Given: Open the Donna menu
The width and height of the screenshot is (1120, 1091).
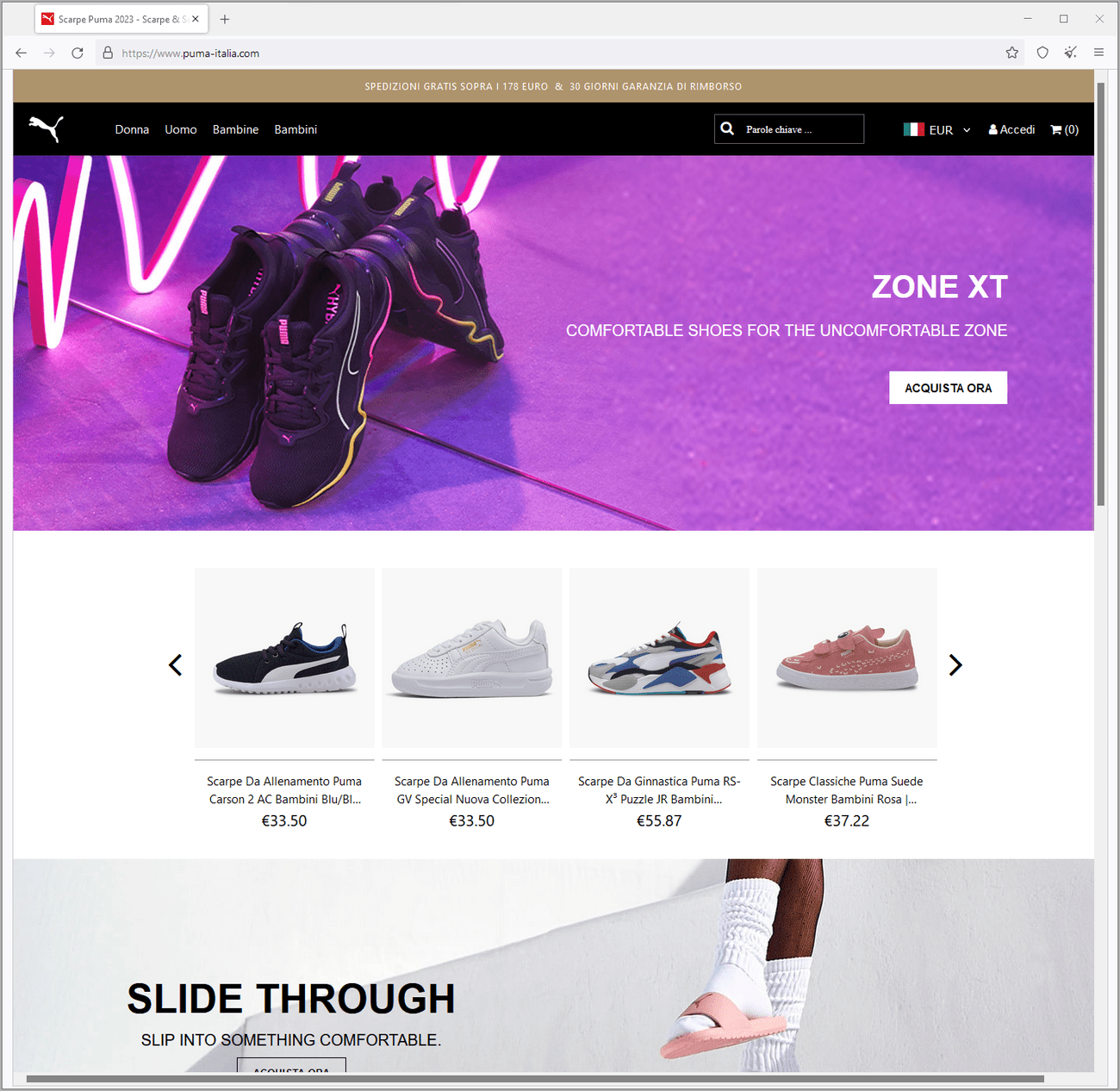Looking at the screenshot, I should (132, 129).
